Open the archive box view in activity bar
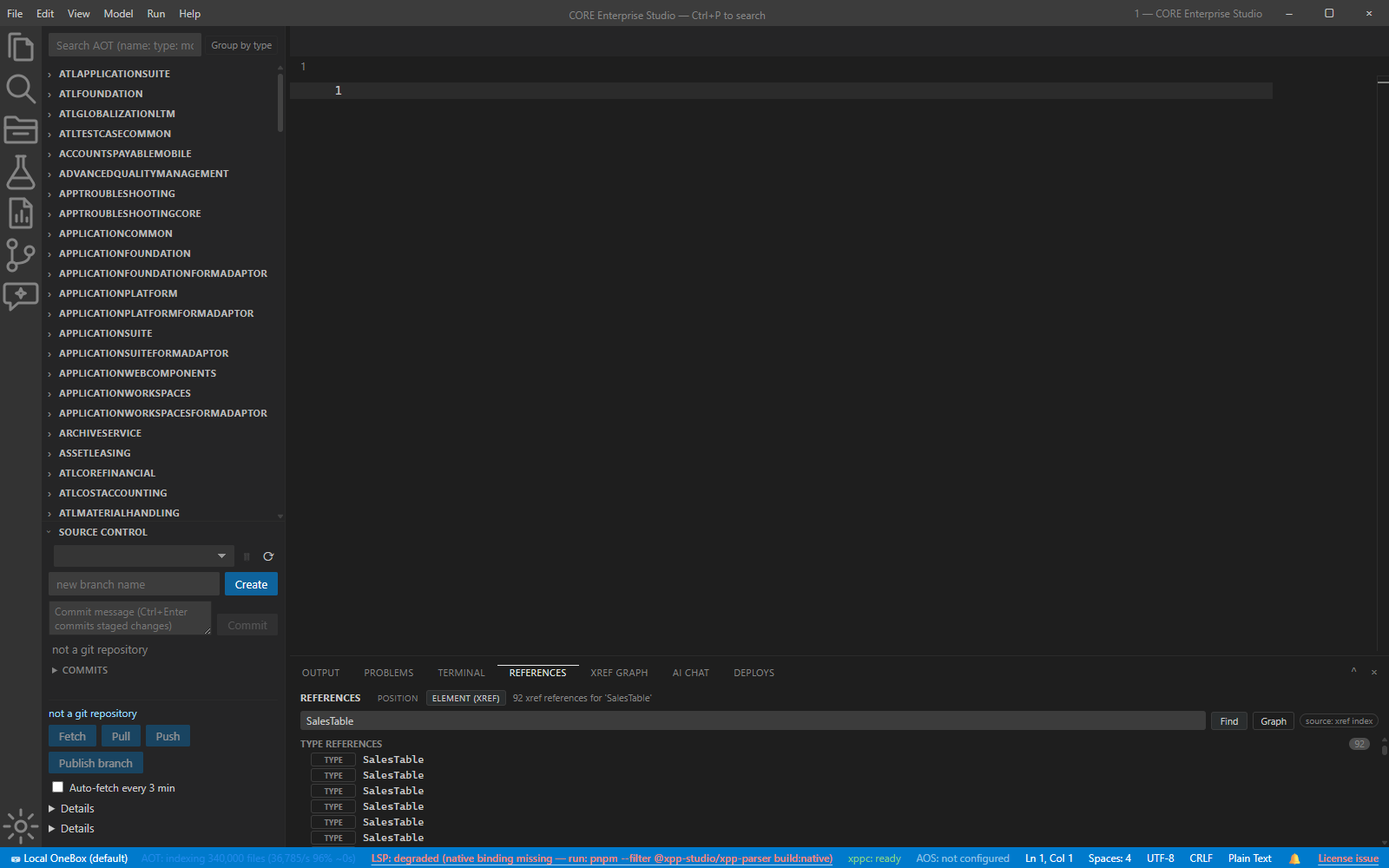This screenshot has width=1389, height=868. [x=21, y=130]
